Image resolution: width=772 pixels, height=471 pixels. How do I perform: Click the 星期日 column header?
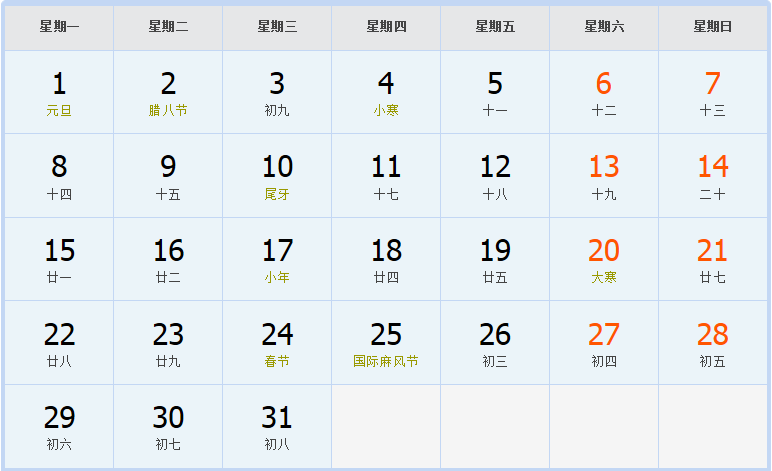coord(713,27)
